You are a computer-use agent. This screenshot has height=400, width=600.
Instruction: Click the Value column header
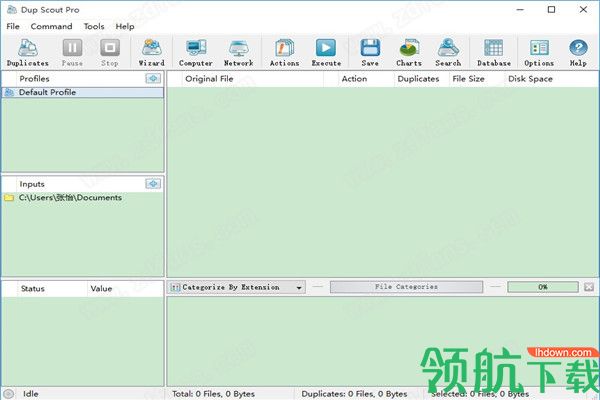[125, 289]
